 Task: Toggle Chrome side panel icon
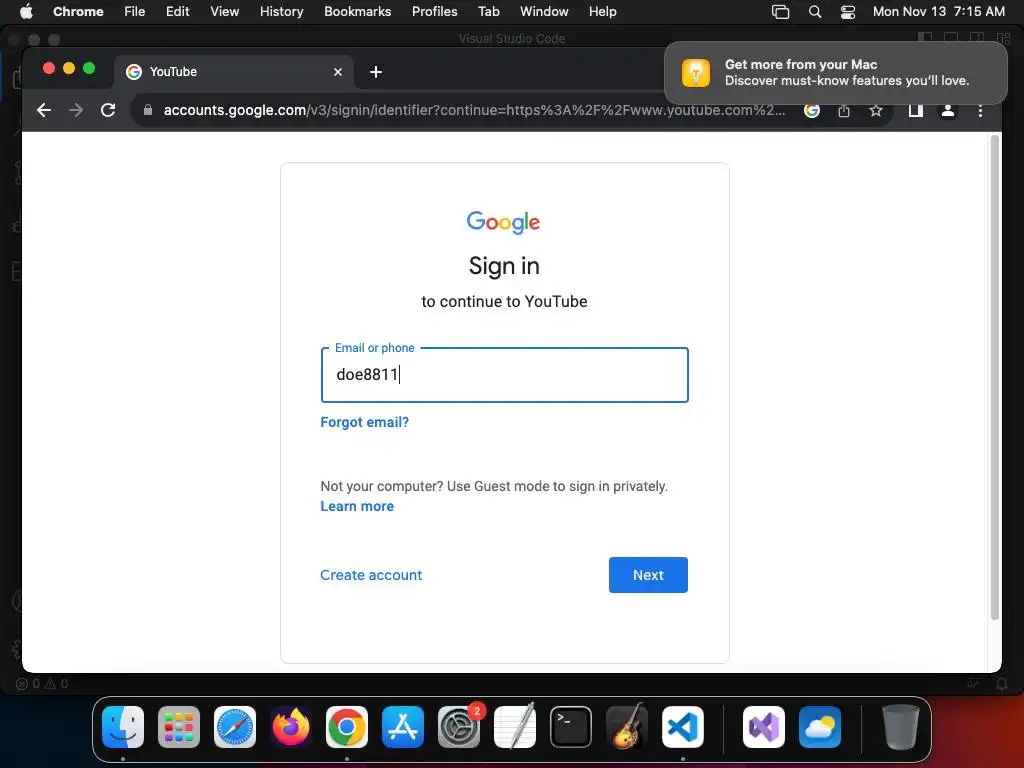pyautogui.click(x=916, y=110)
